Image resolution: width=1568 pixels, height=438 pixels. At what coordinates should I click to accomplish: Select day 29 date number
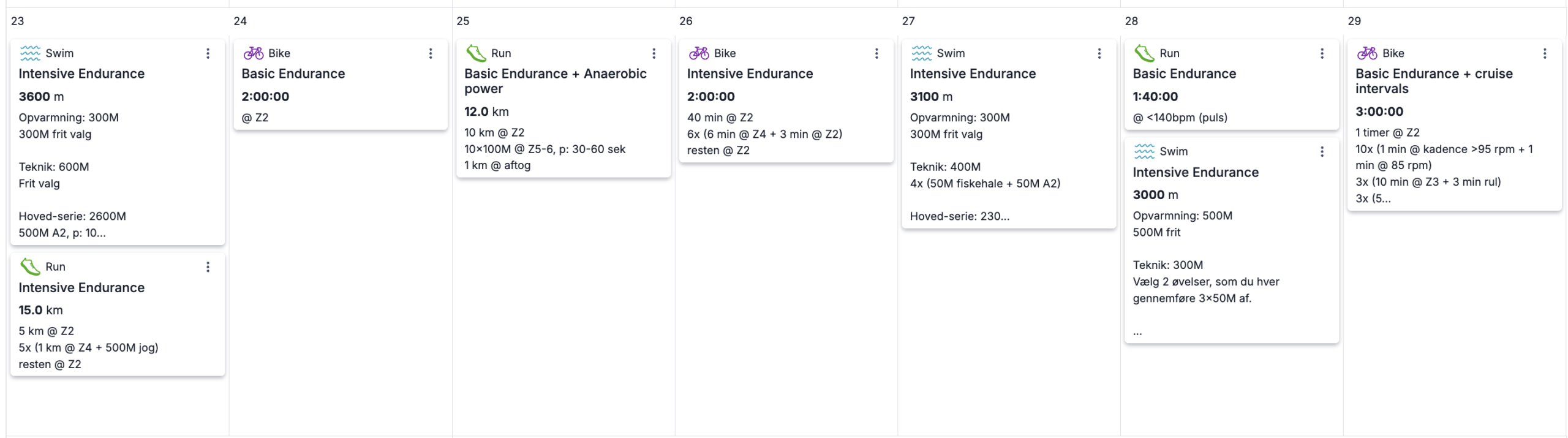[x=1354, y=21]
